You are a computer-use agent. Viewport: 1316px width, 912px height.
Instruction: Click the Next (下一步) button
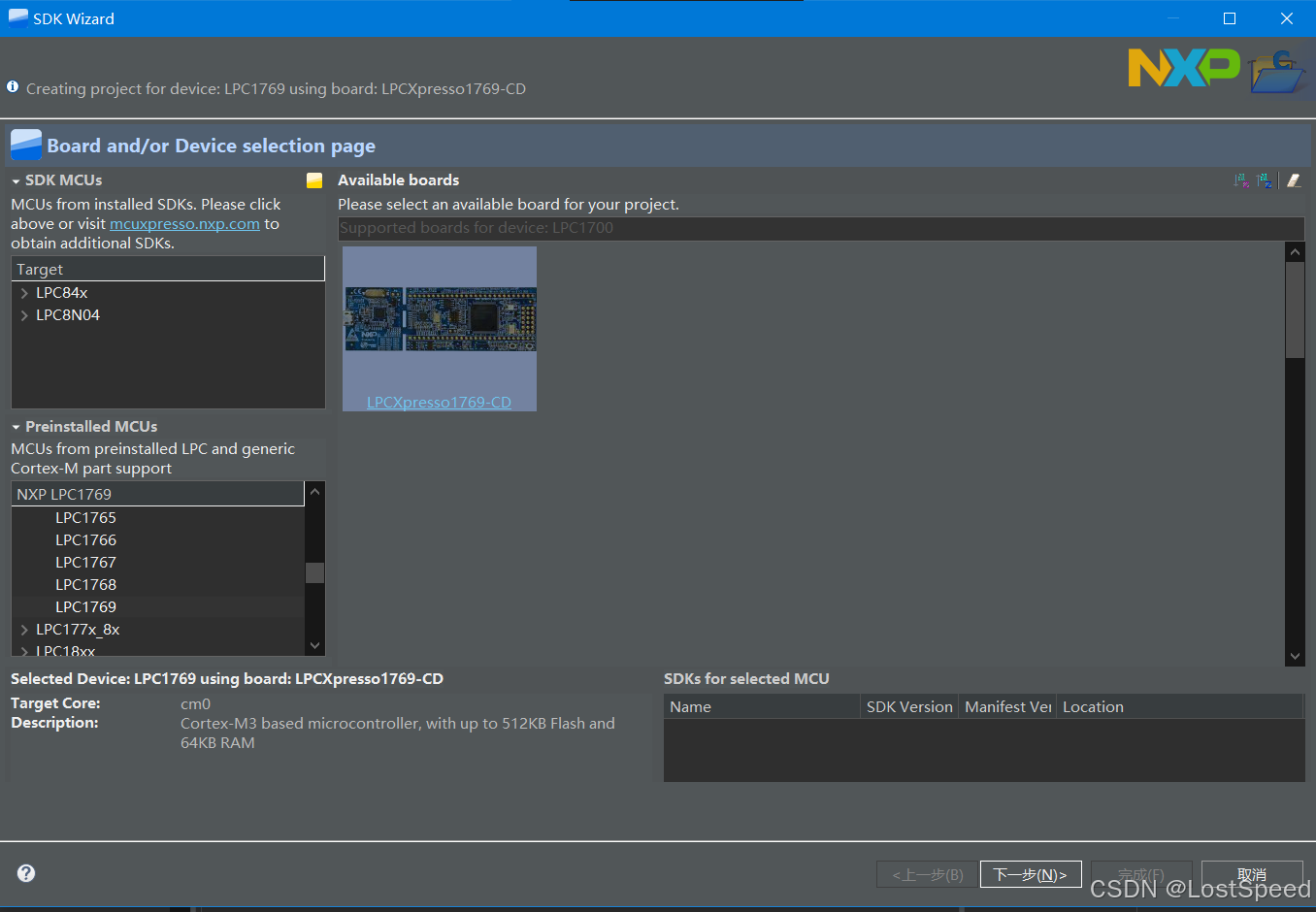1030,875
